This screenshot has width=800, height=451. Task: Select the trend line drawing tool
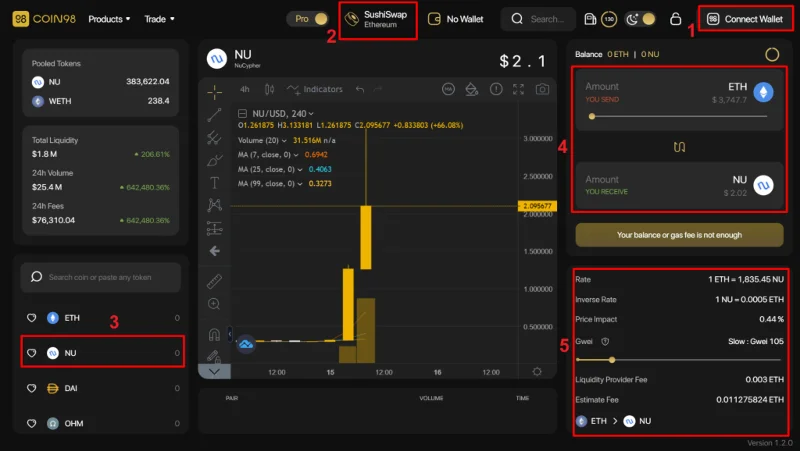click(x=214, y=115)
